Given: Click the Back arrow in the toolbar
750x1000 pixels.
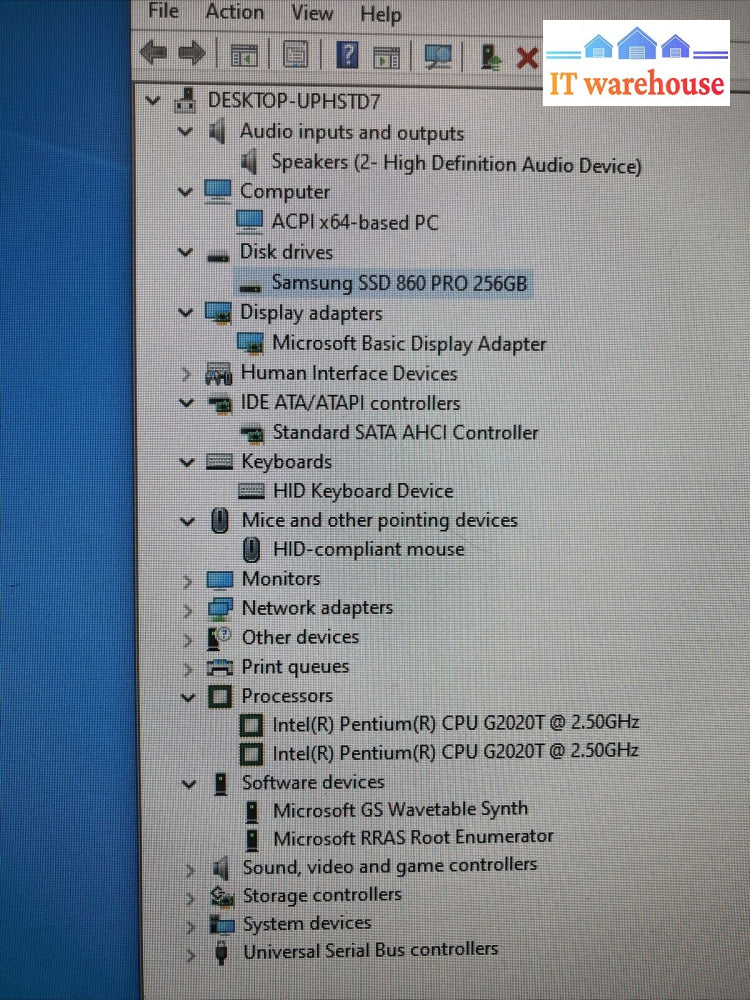Looking at the screenshot, I should [153, 53].
